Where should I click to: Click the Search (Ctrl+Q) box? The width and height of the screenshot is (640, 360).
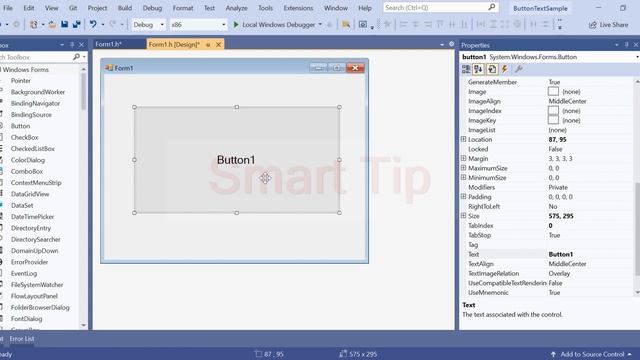coord(441,8)
